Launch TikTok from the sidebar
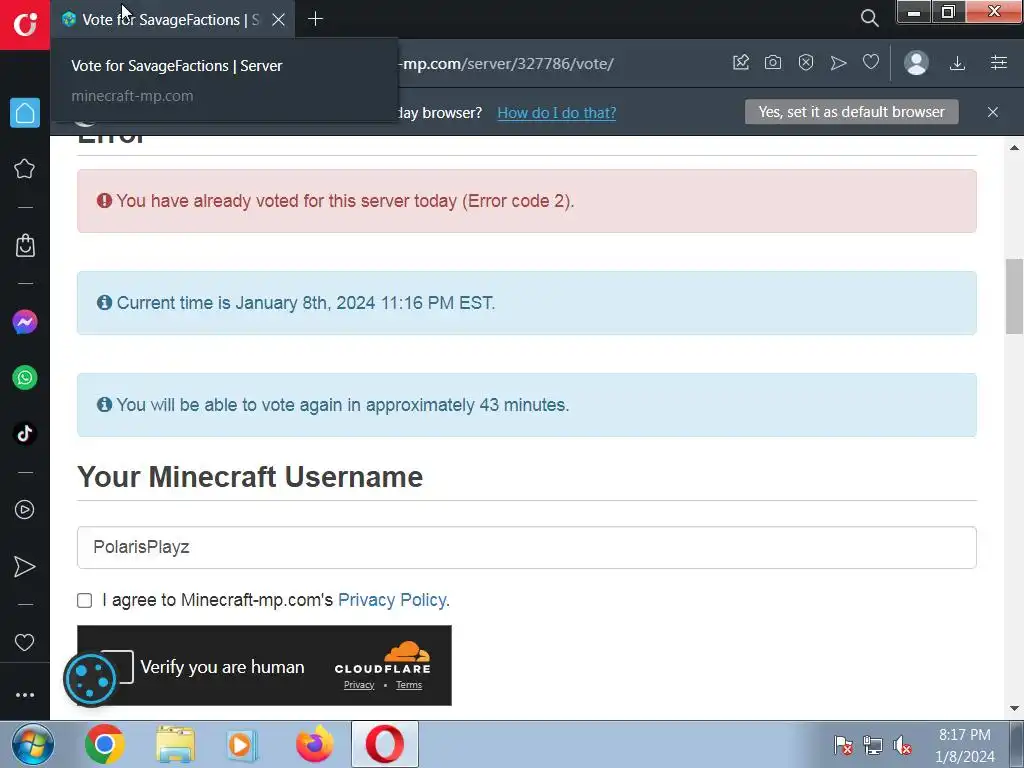 pos(25,434)
